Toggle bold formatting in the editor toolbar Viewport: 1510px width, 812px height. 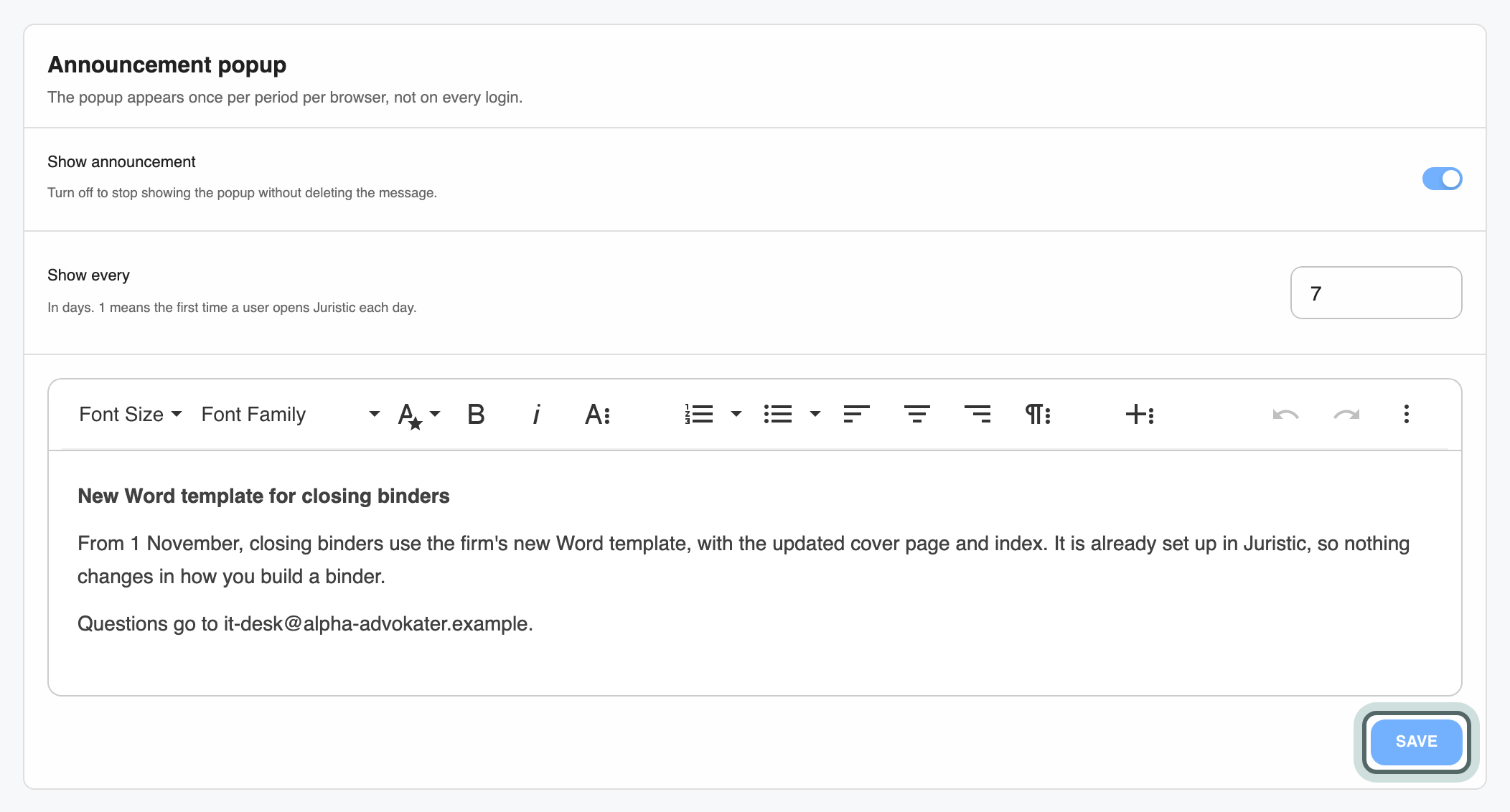tap(476, 415)
